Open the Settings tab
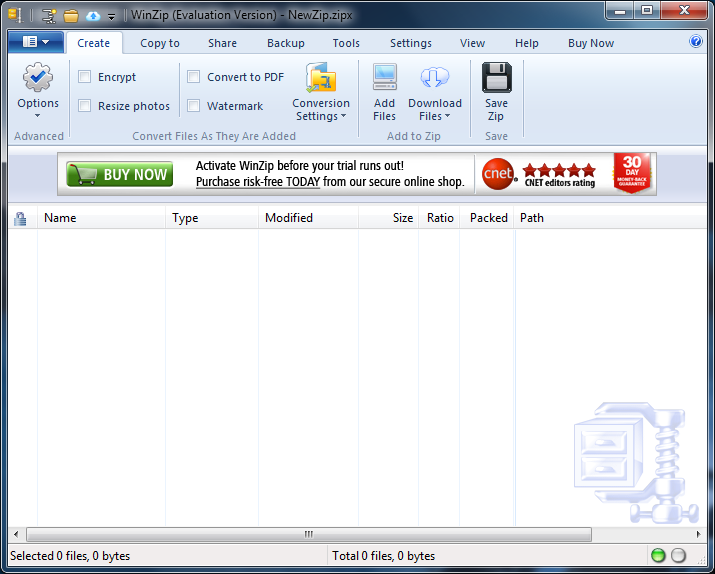 click(x=410, y=43)
